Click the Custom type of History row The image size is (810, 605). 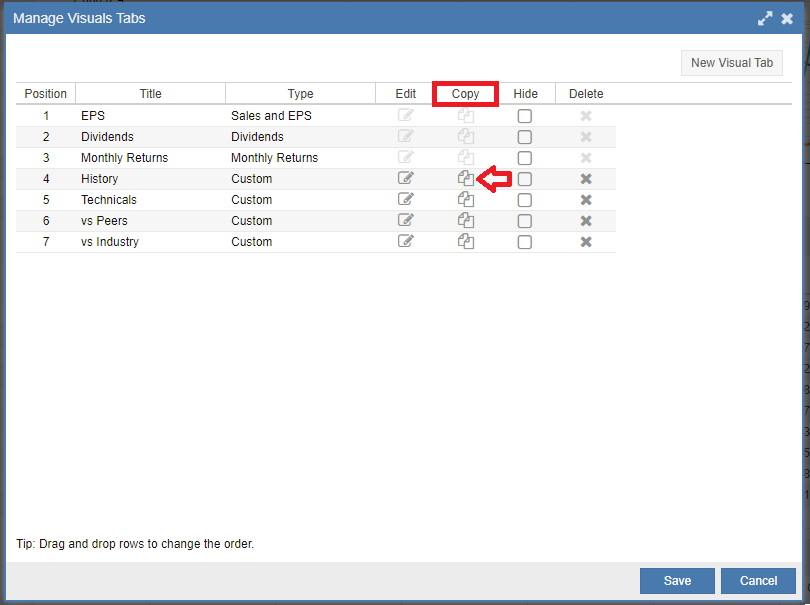point(300,179)
